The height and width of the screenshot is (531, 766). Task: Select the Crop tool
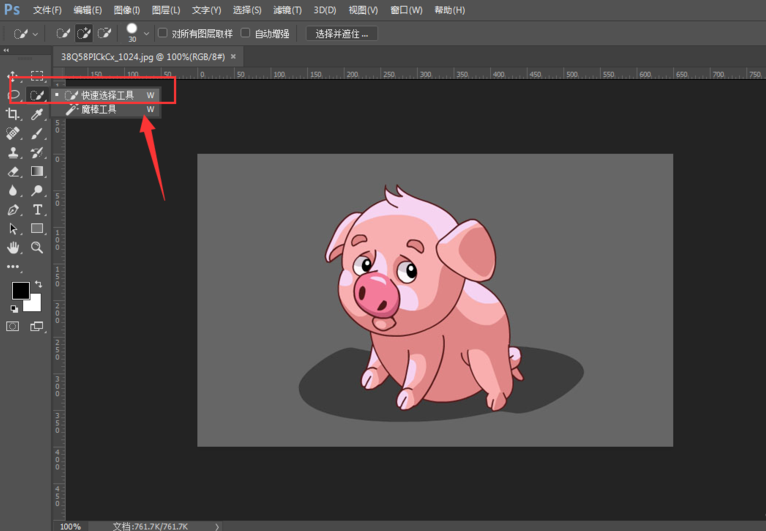point(13,115)
